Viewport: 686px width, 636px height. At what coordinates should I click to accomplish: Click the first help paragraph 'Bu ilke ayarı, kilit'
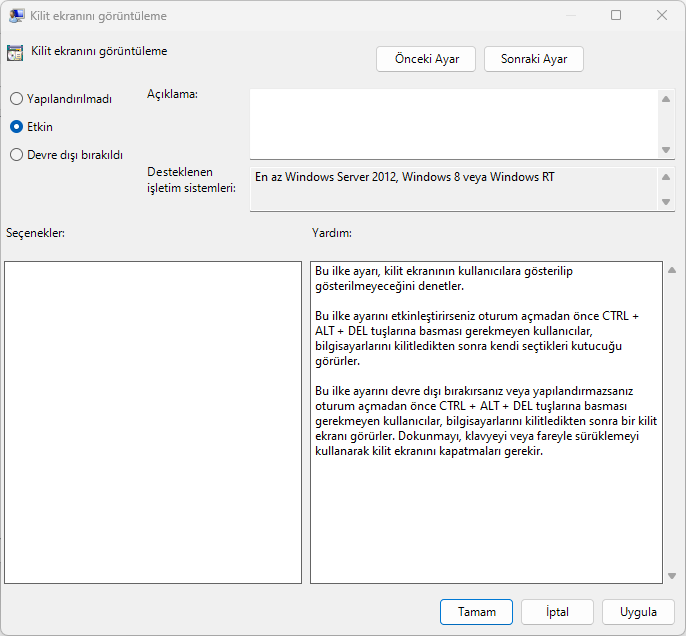tap(444, 278)
